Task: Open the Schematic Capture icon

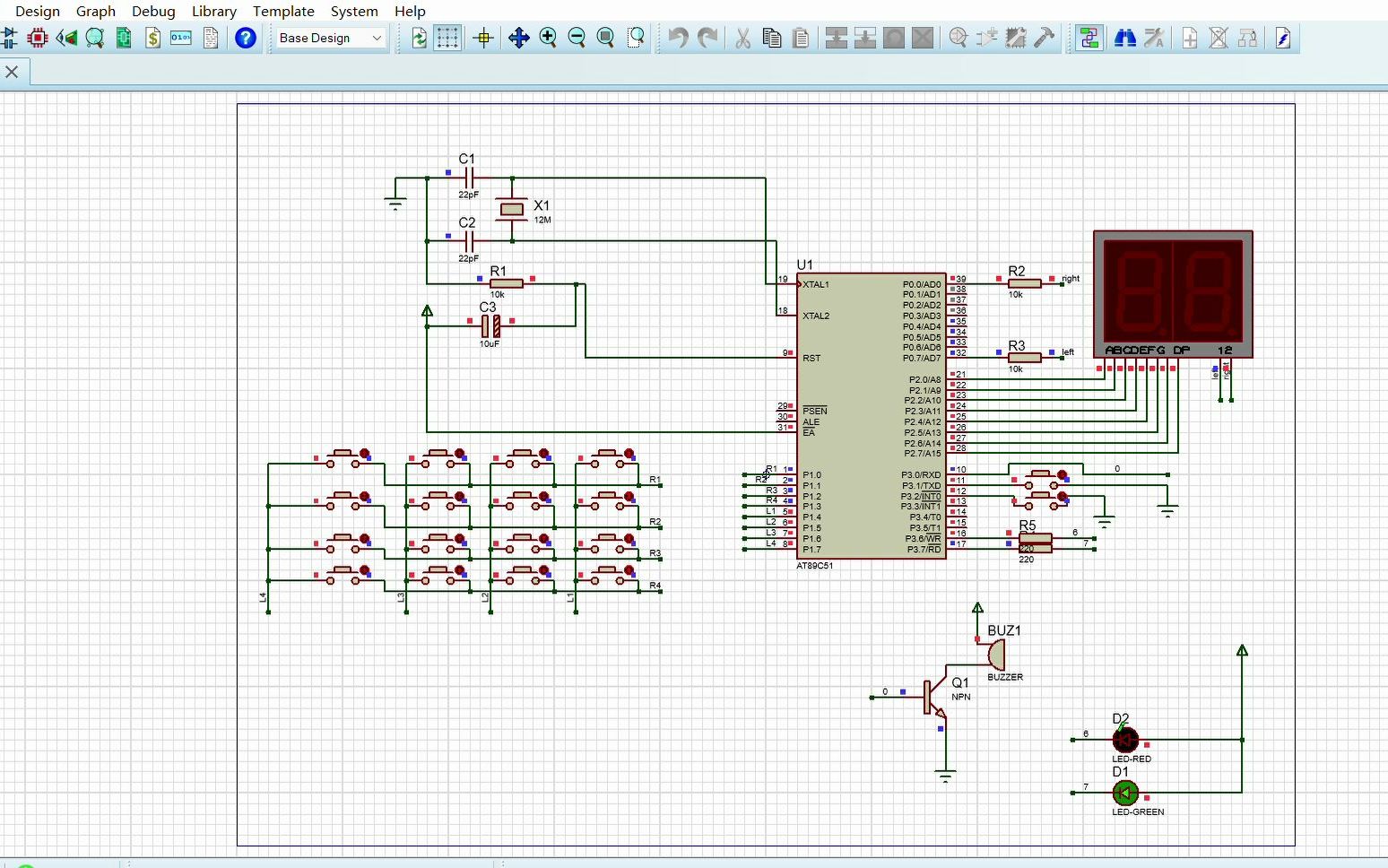Action: [9, 38]
